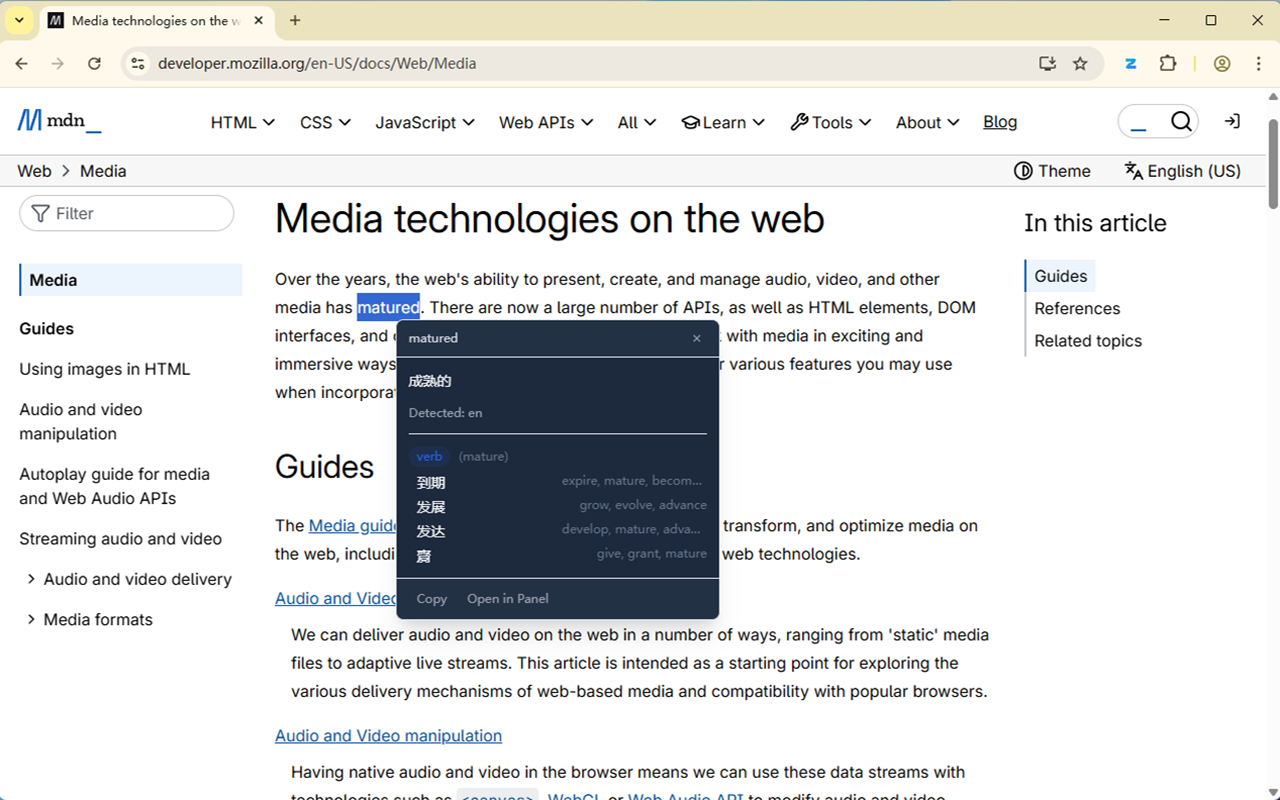Open the Web APIs menu

click(x=545, y=122)
